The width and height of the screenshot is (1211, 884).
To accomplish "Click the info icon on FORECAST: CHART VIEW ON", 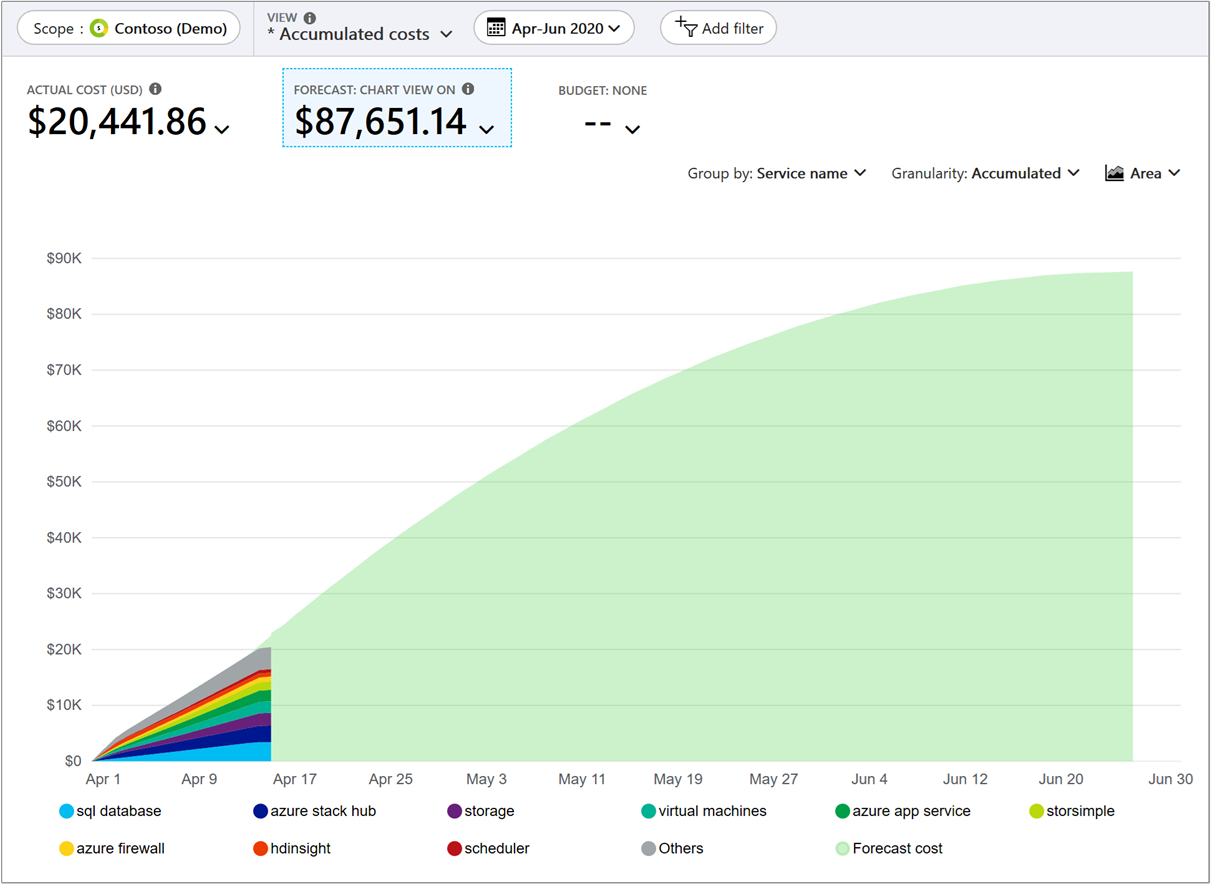I will 468,88.
